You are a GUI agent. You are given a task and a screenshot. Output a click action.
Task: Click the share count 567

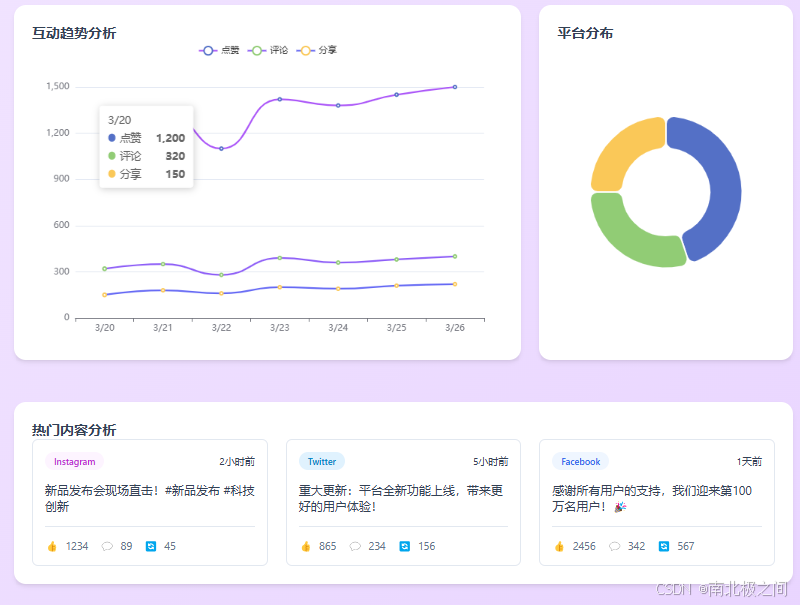click(x=686, y=546)
